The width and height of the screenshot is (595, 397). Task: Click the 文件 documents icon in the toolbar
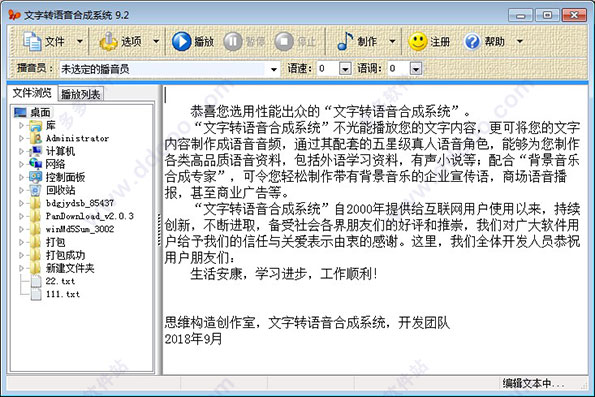coord(32,41)
